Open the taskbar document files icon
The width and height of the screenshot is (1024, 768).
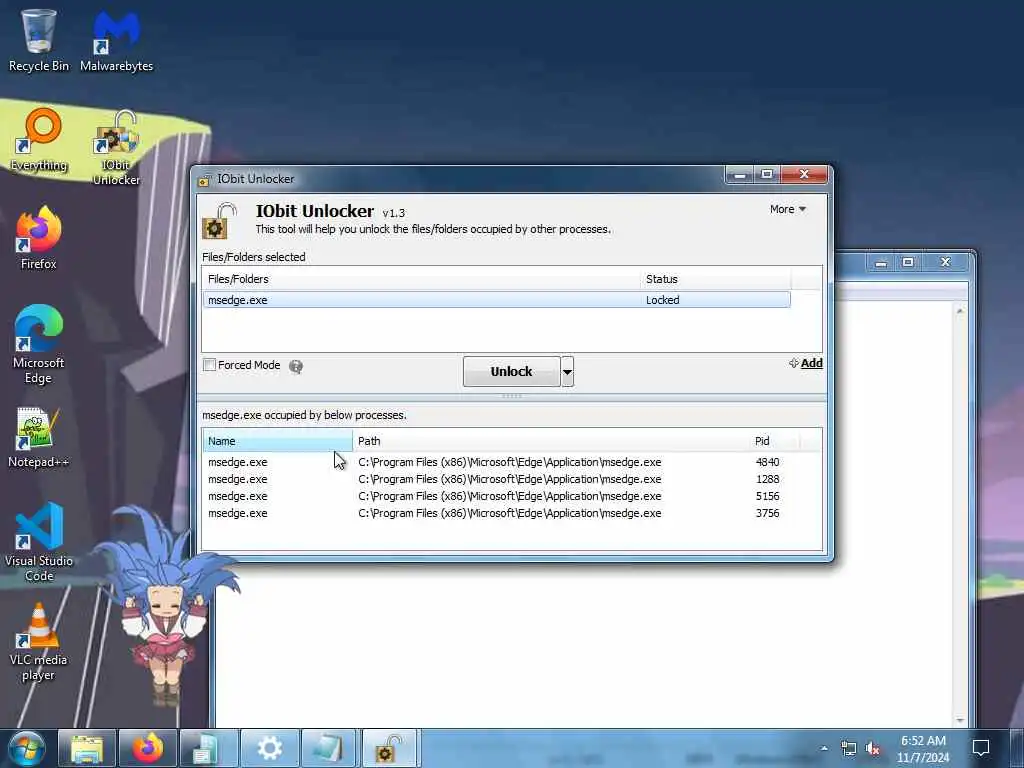click(x=208, y=748)
